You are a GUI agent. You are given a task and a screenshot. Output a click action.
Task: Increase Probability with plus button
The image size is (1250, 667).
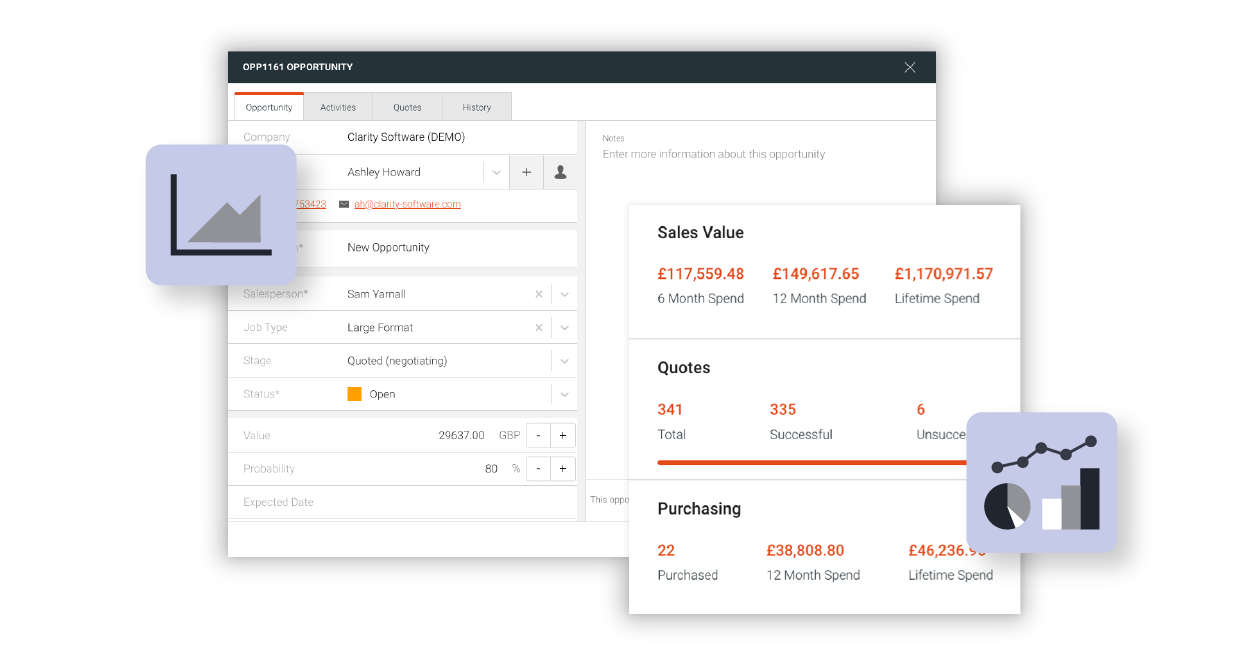(x=563, y=468)
